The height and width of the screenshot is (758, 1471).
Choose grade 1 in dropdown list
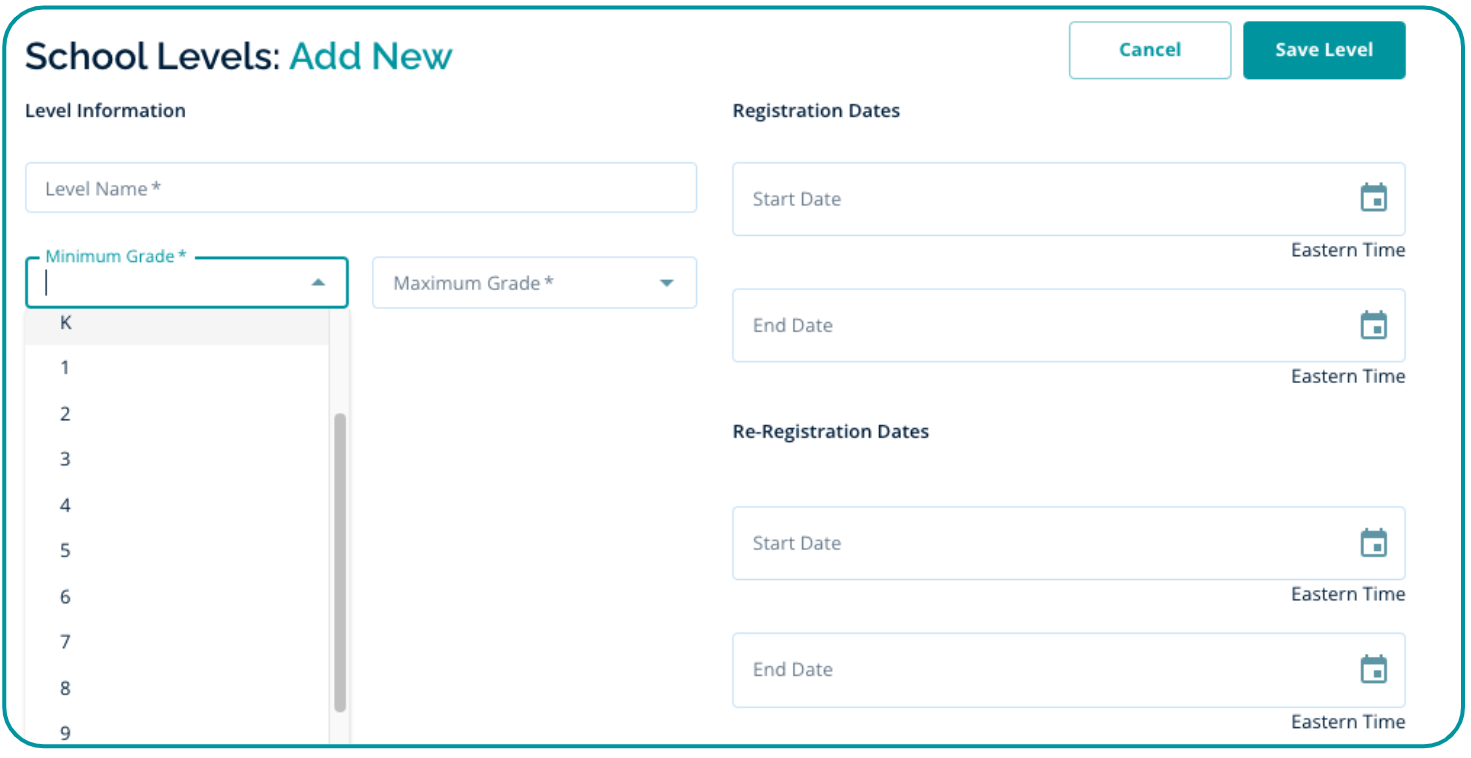click(66, 368)
